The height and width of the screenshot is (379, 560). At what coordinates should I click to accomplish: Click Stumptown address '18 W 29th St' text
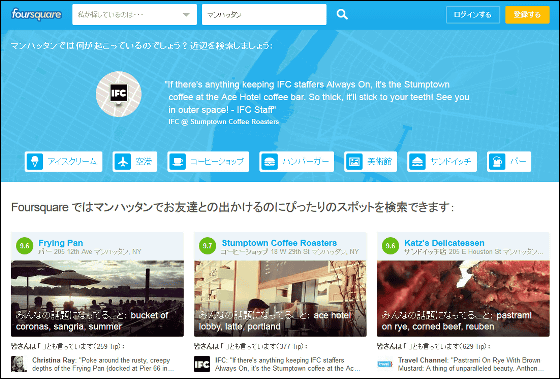[289, 251]
